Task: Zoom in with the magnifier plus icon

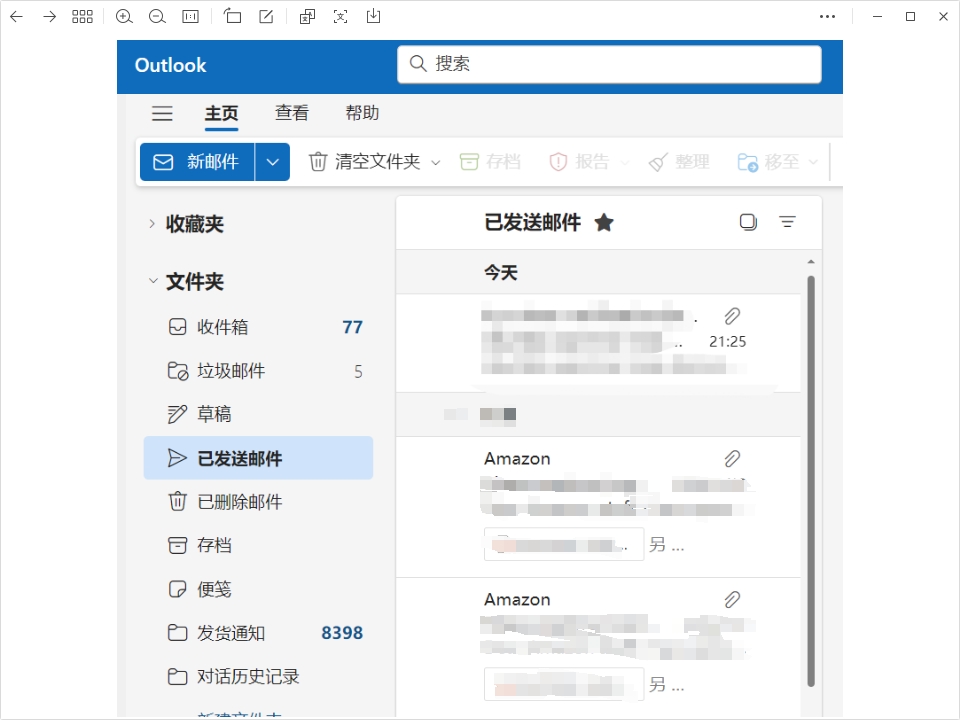Action: pos(124,17)
